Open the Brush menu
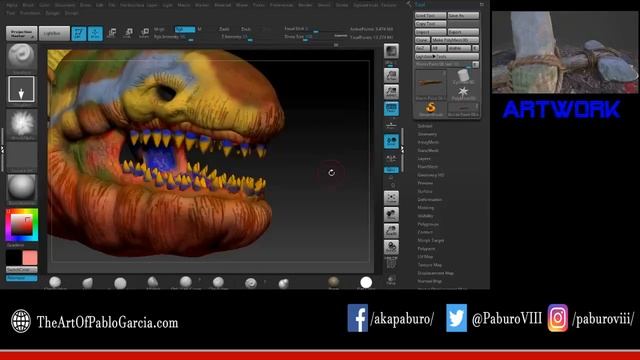Screen dimensions: 640x360 [x=28, y=5]
